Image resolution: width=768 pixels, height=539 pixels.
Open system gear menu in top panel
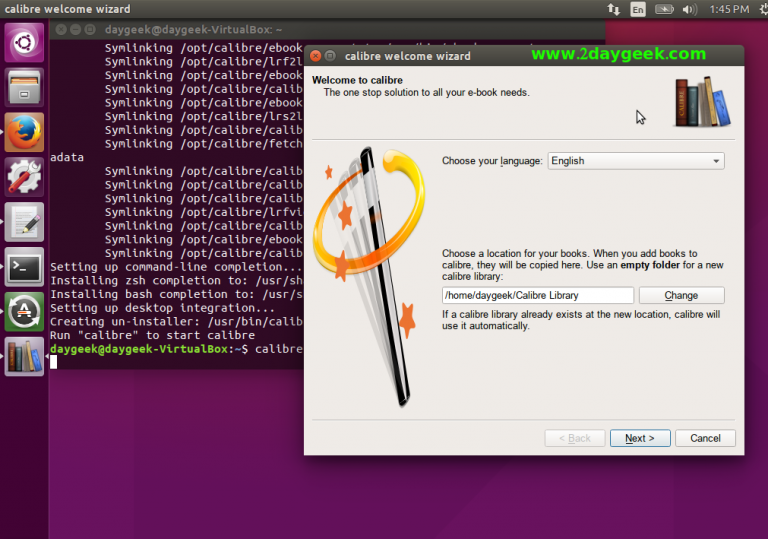[764, 9]
